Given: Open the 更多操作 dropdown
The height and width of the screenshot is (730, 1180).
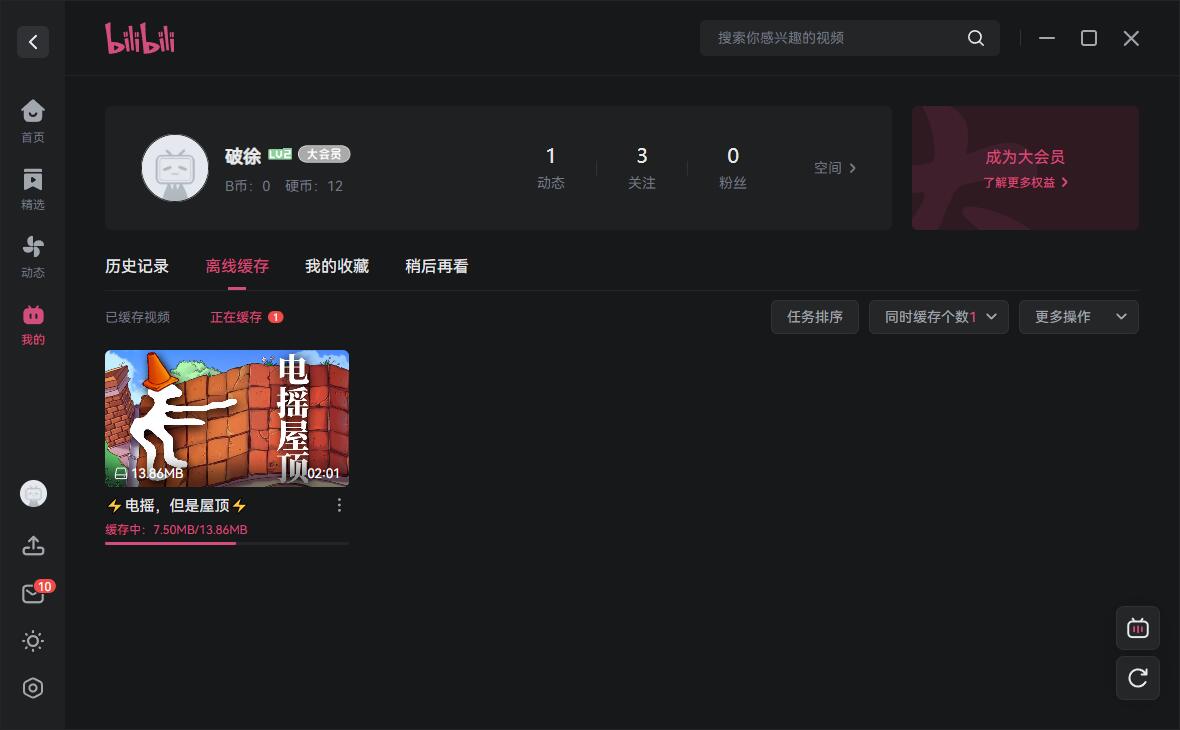Looking at the screenshot, I should 1078,317.
